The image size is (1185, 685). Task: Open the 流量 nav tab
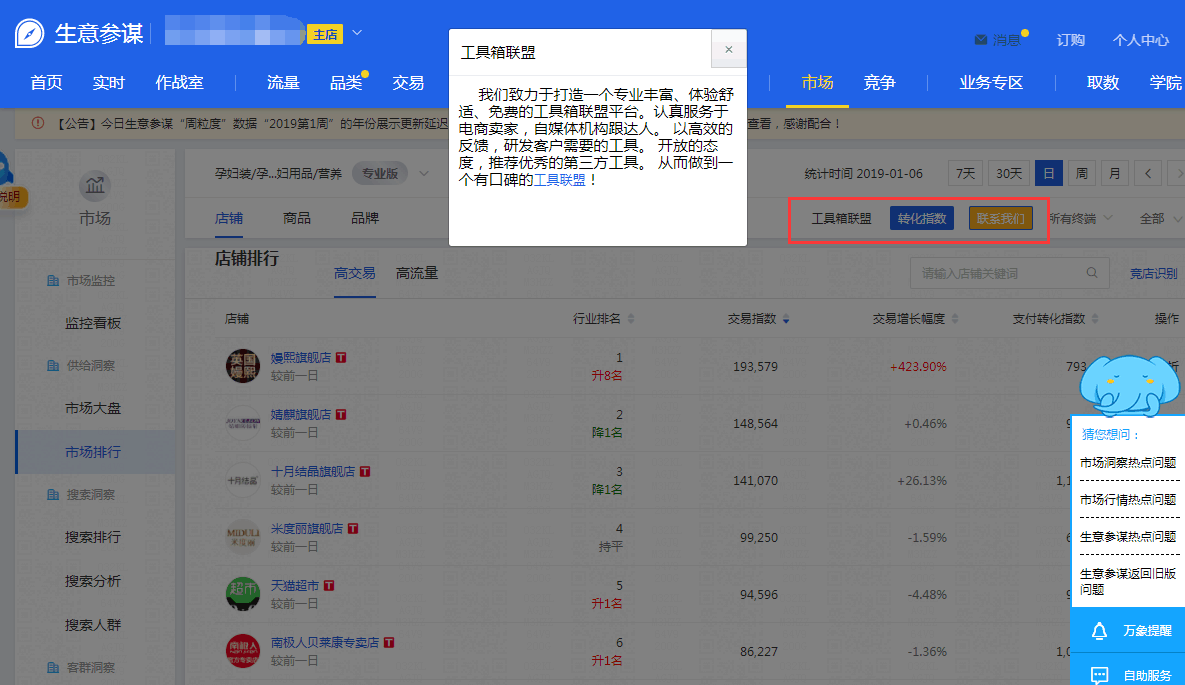point(283,82)
